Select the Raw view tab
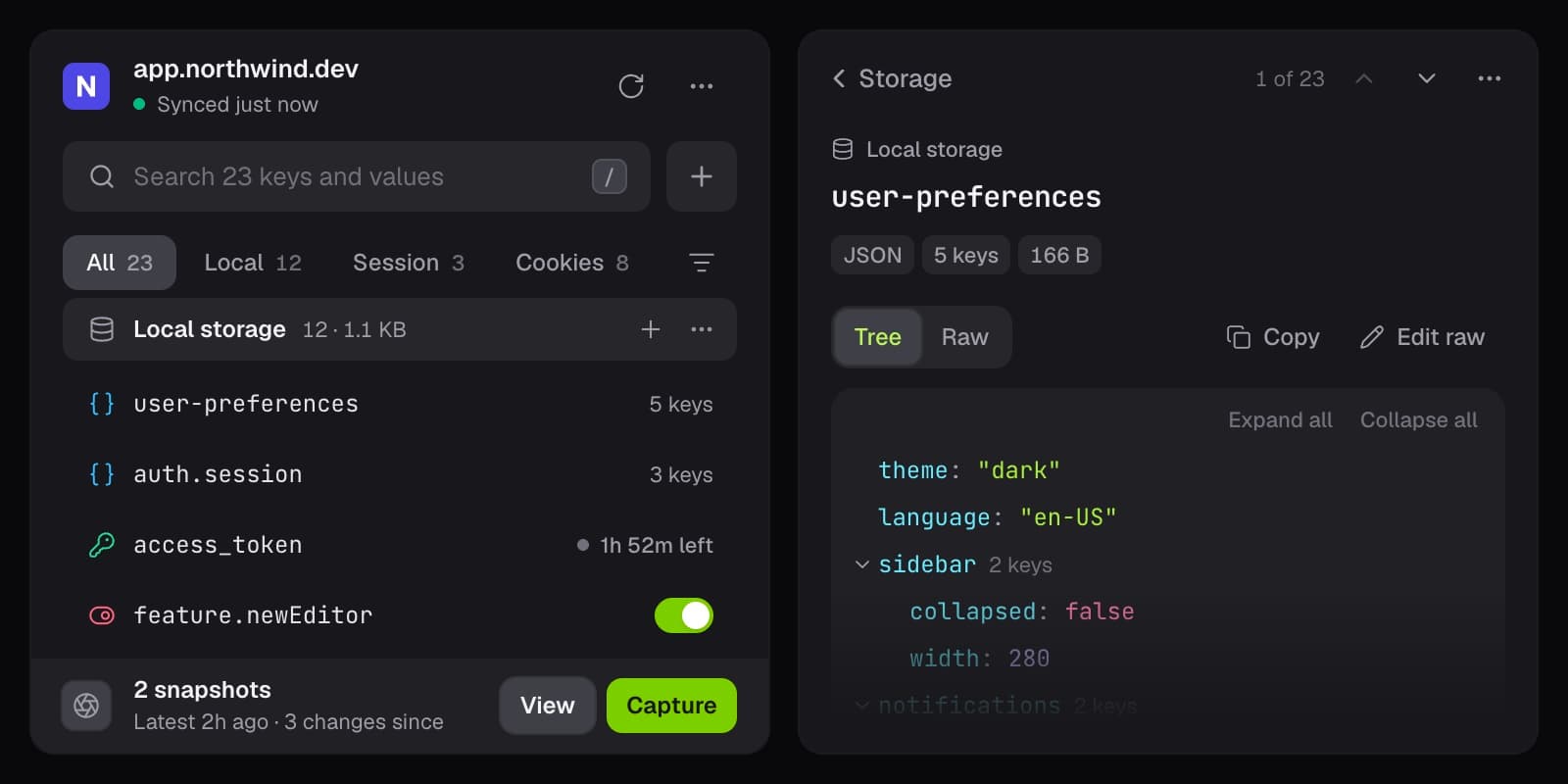The image size is (1568, 784). pos(965,337)
